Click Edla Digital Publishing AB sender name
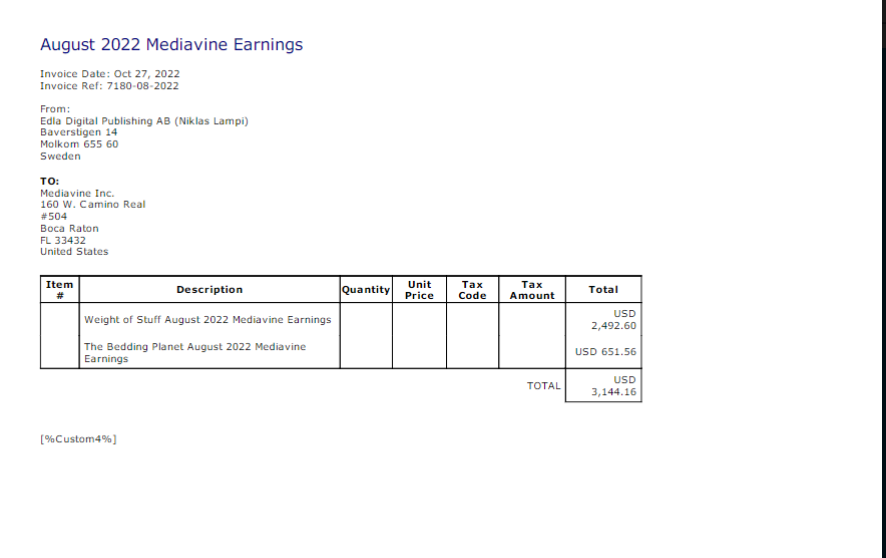This screenshot has width=886, height=558. 144,121
